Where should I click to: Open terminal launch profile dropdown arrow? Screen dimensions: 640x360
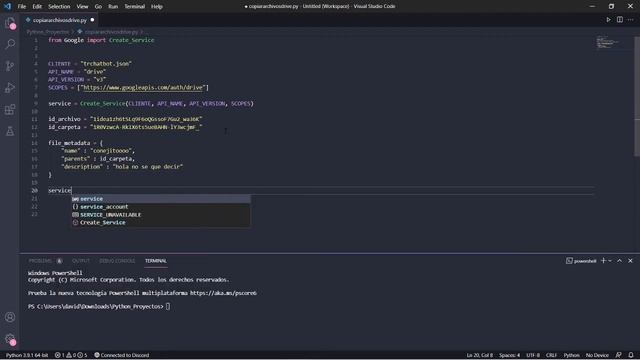point(610,261)
